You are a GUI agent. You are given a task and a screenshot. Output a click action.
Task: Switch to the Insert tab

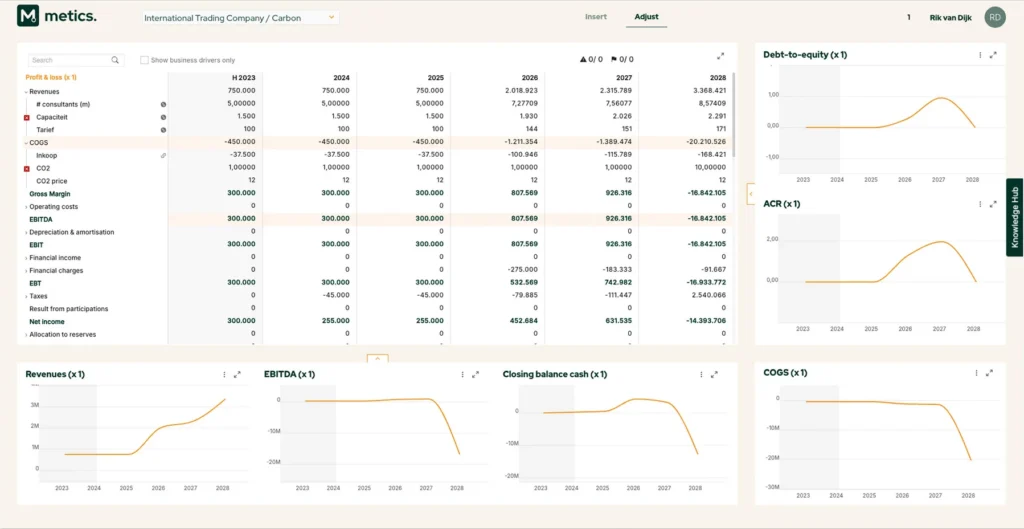(596, 17)
